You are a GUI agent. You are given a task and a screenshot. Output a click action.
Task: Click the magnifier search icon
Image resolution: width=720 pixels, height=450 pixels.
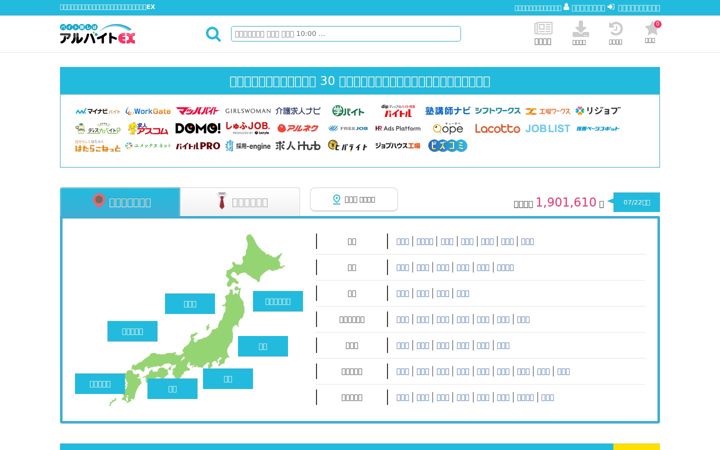point(213,34)
